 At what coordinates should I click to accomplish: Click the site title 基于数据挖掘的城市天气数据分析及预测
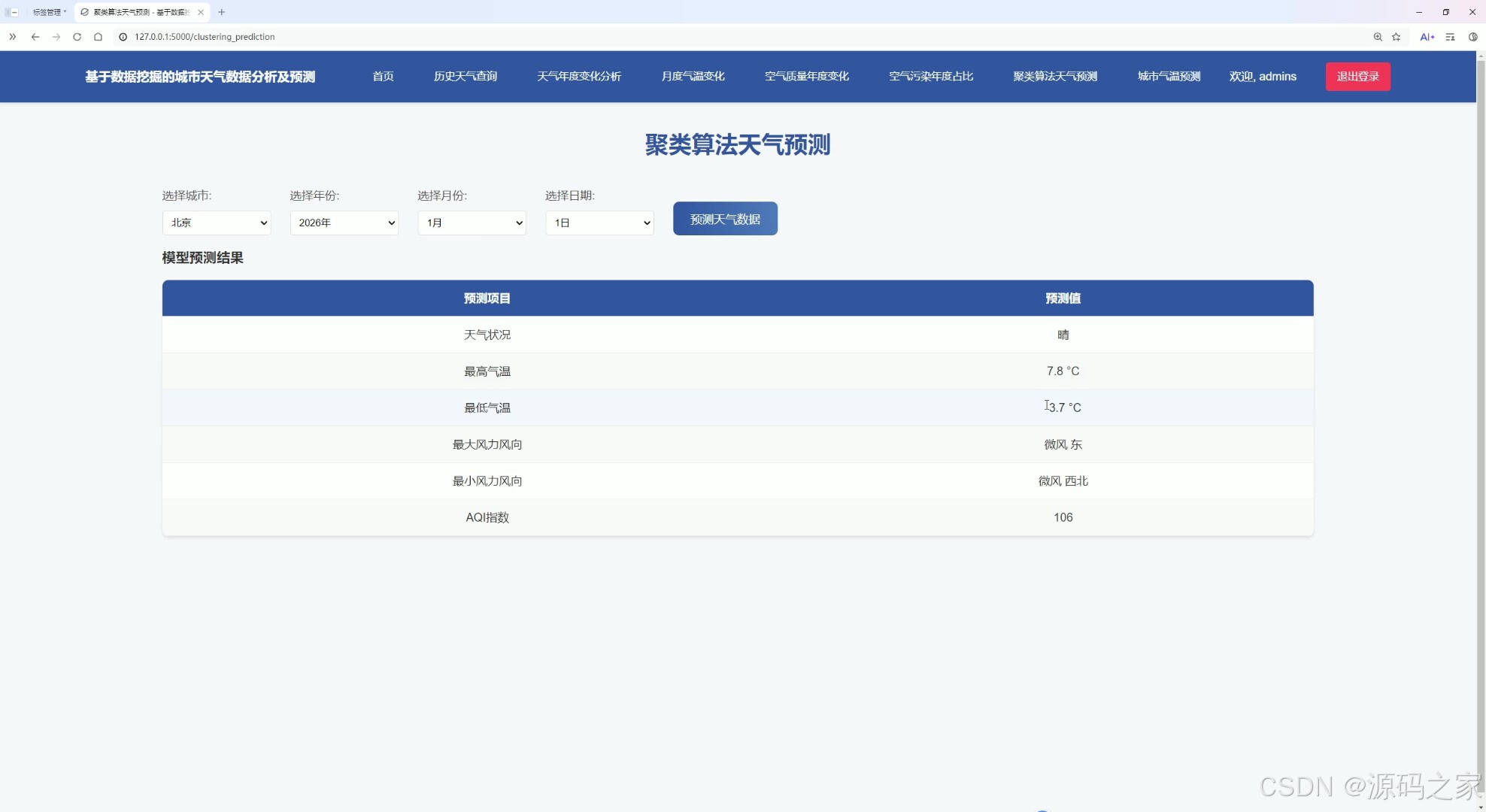pyautogui.click(x=200, y=77)
